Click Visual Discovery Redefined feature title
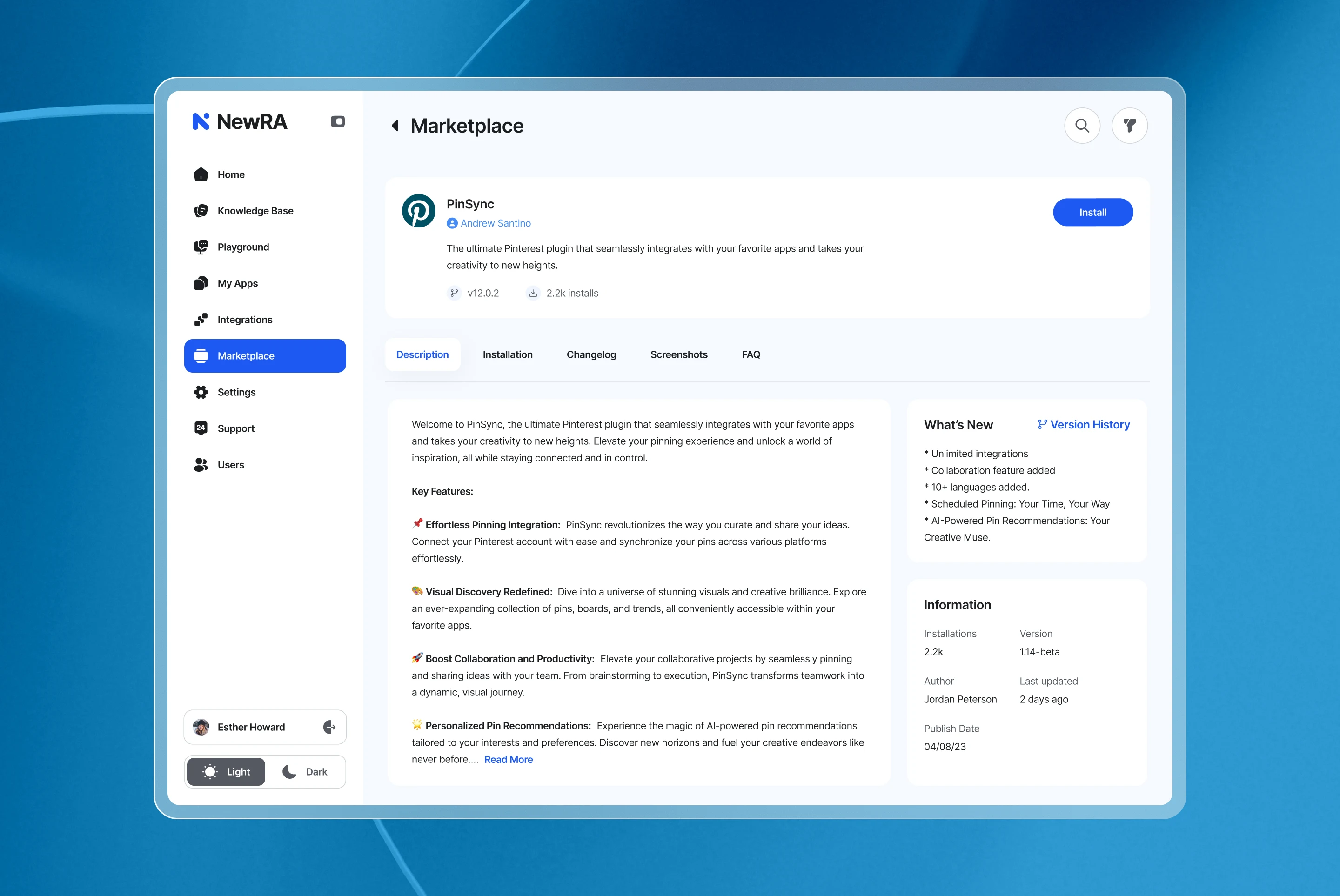 [489, 592]
